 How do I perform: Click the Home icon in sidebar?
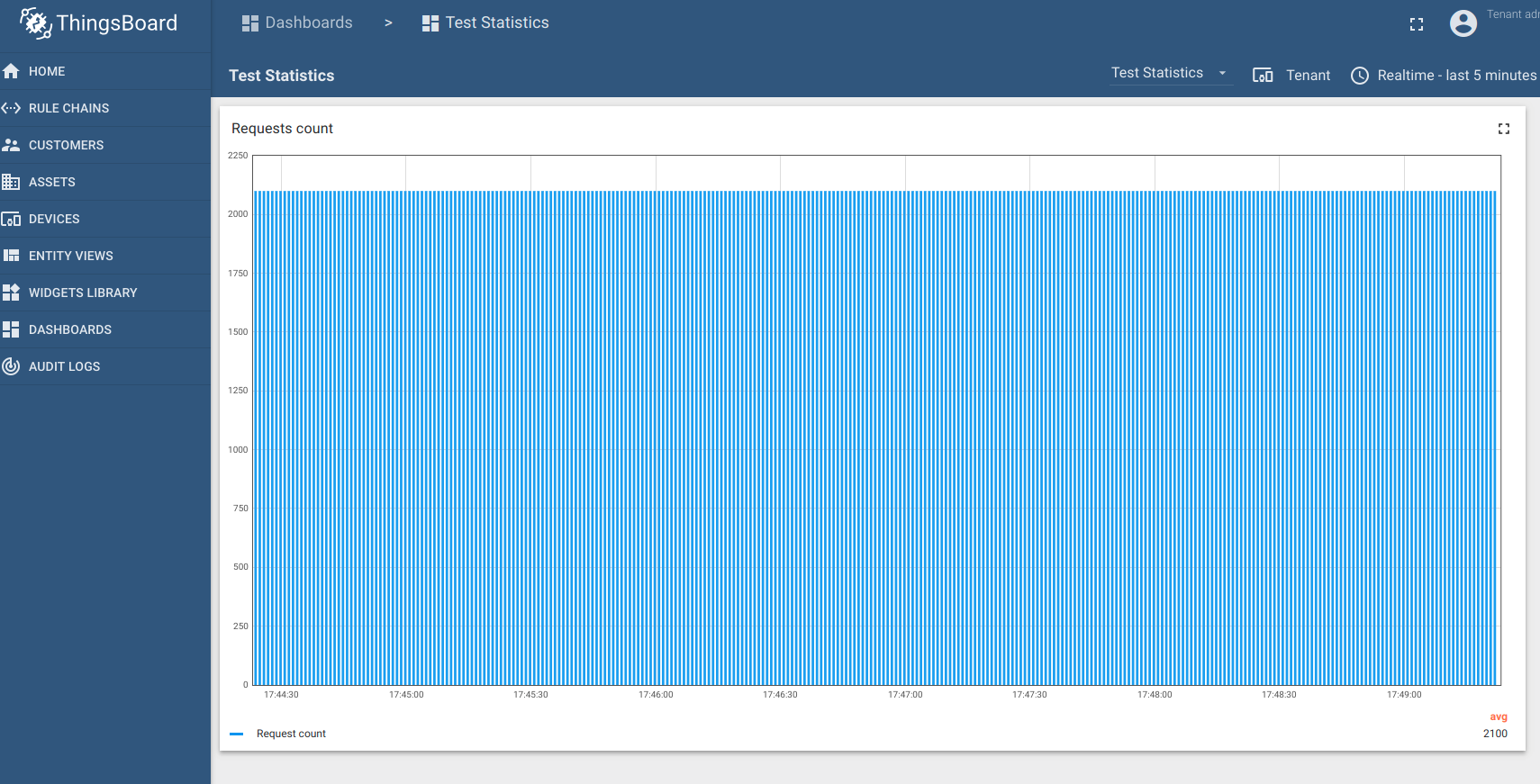tap(11, 71)
